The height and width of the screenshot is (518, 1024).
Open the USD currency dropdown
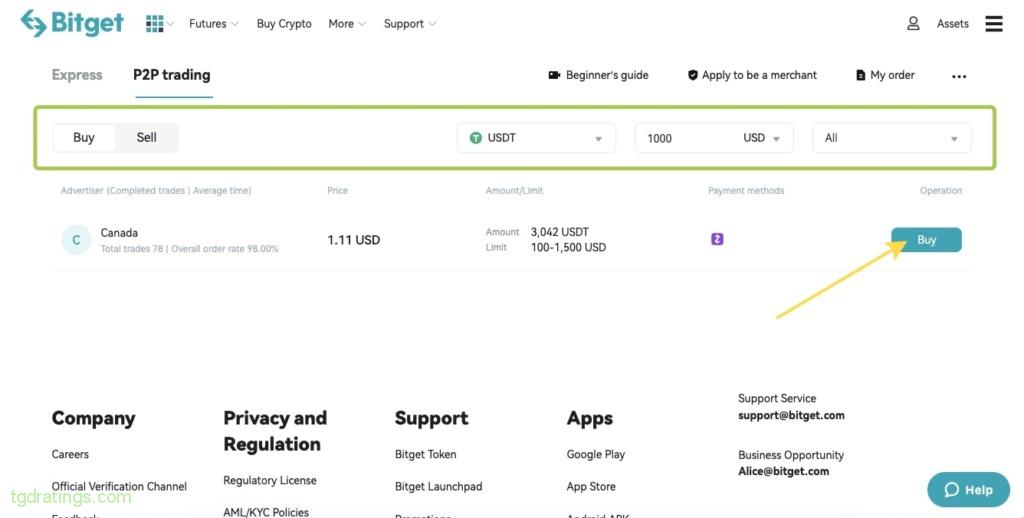(761, 138)
